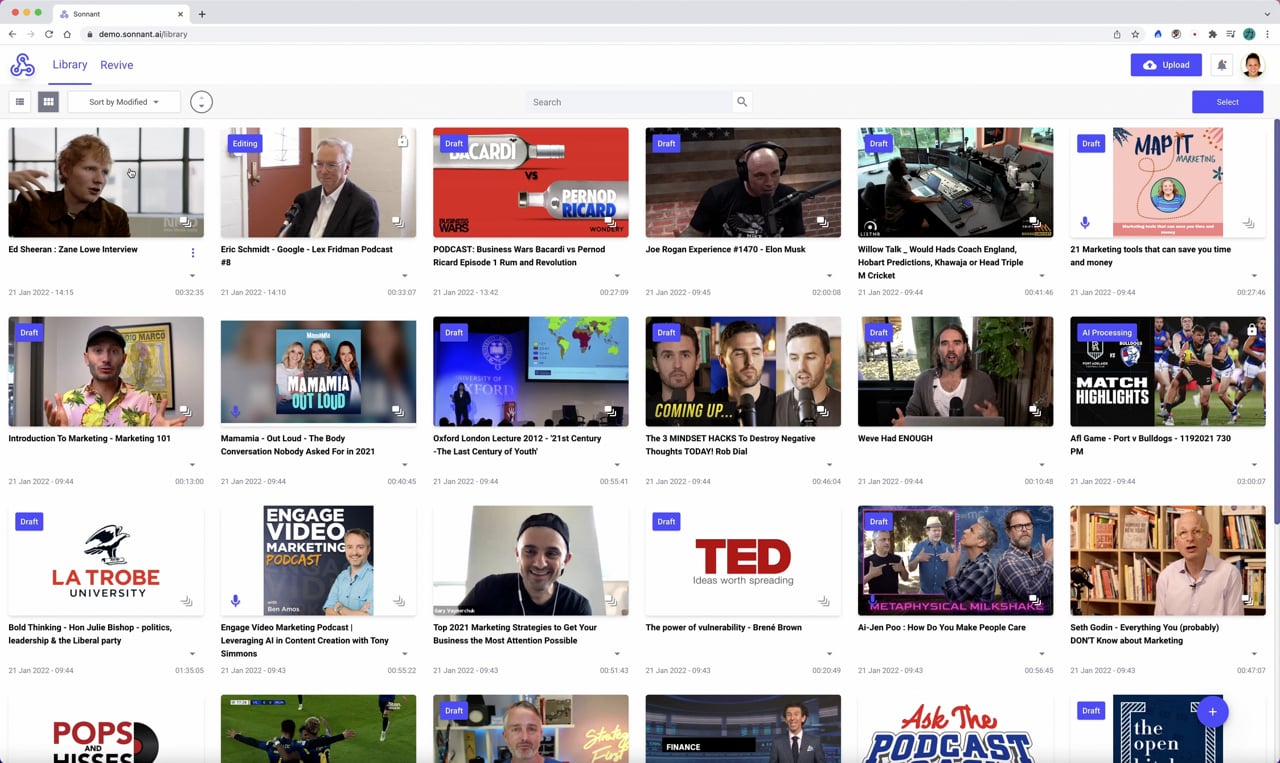Click the floating plus add button

1212,711
